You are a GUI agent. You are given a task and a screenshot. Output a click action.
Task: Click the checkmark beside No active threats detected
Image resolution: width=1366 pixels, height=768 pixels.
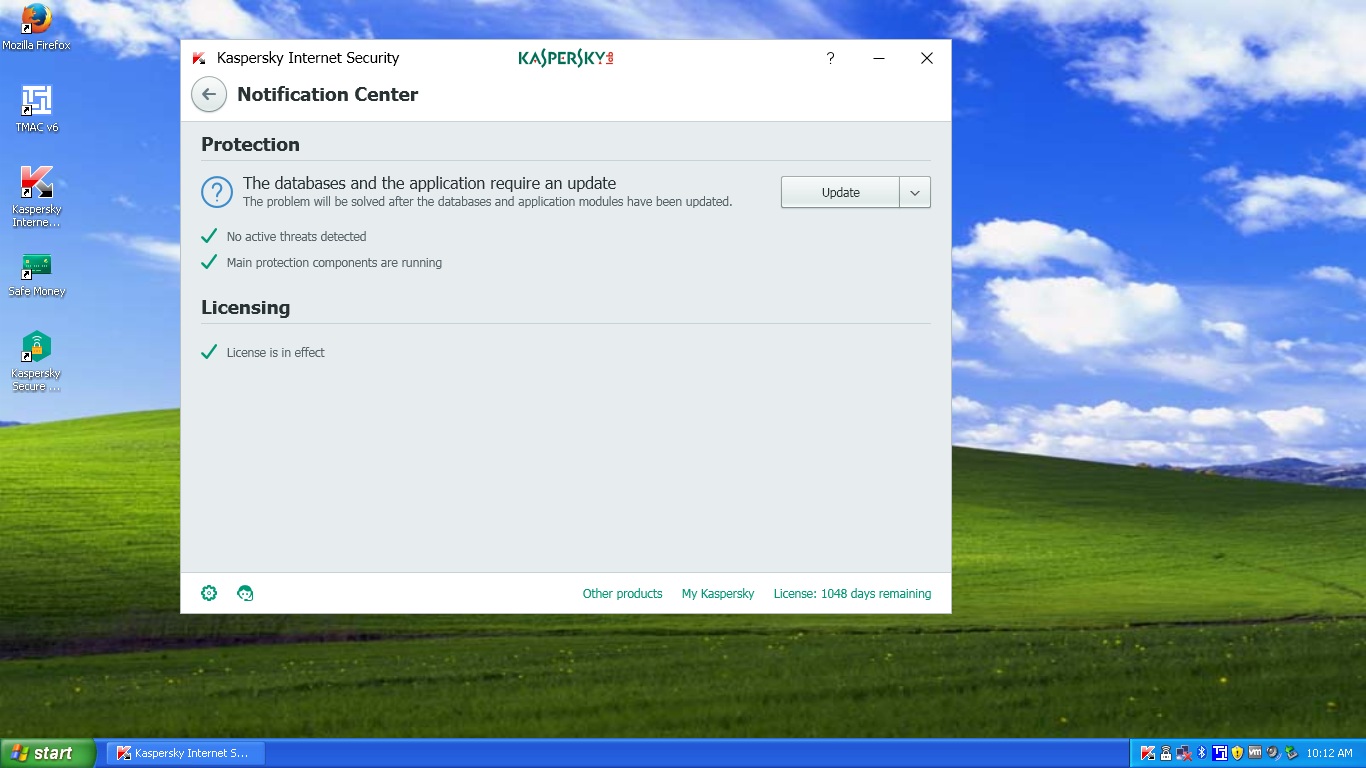pyautogui.click(x=209, y=236)
